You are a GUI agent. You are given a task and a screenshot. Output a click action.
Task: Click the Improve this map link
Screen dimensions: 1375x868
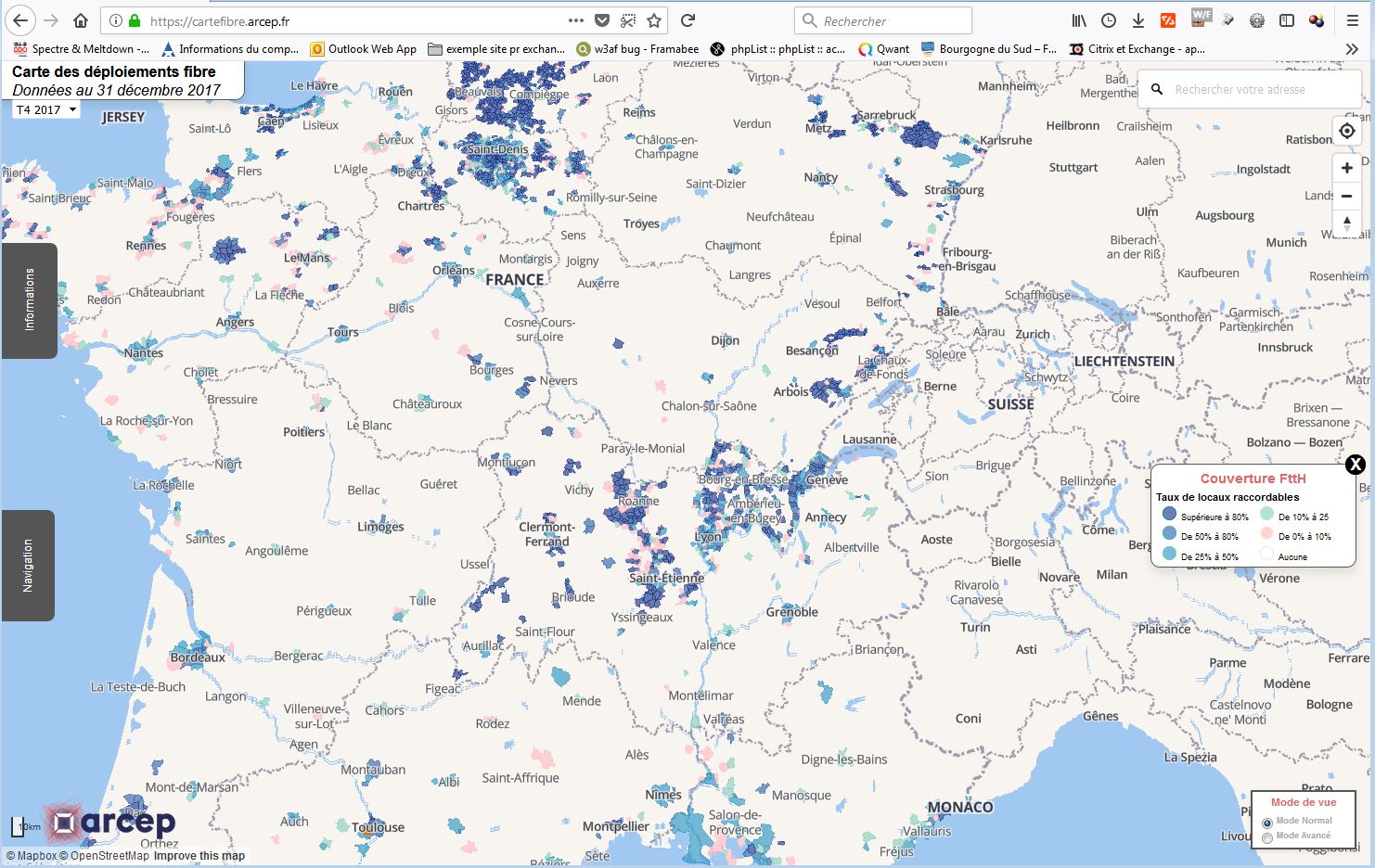(x=199, y=856)
